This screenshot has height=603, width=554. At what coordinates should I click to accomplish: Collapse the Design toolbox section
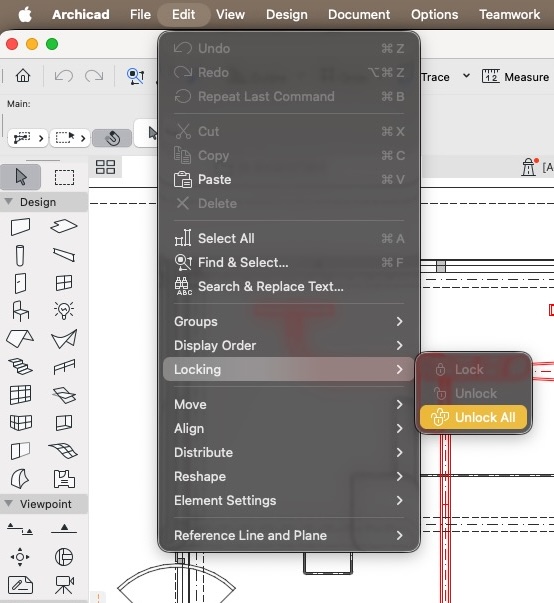(x=8, y=202)
